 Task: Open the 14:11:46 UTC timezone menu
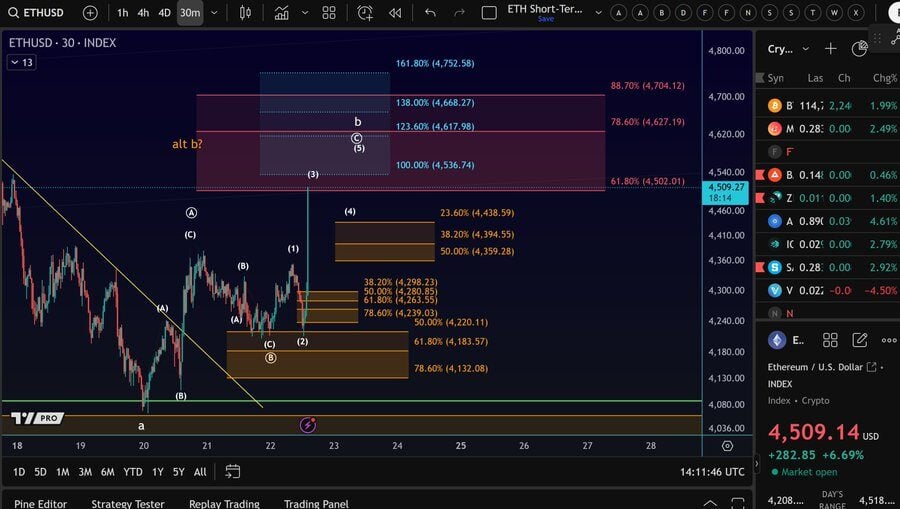[x=712, y=472]
